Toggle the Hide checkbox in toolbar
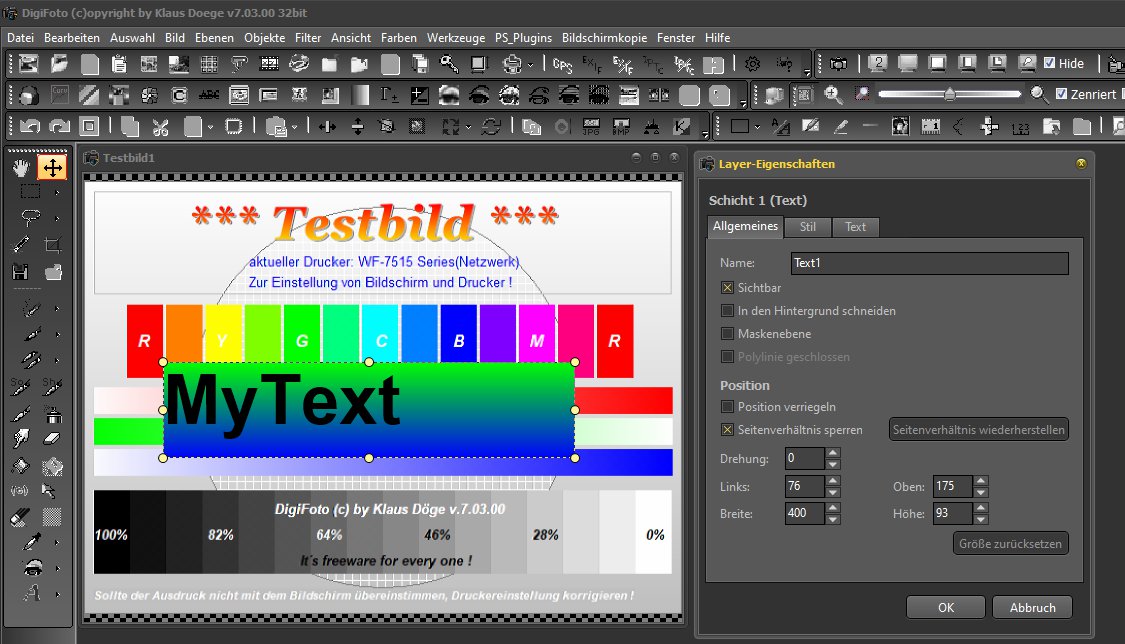1125x644 pixels. coord(1050,63)
